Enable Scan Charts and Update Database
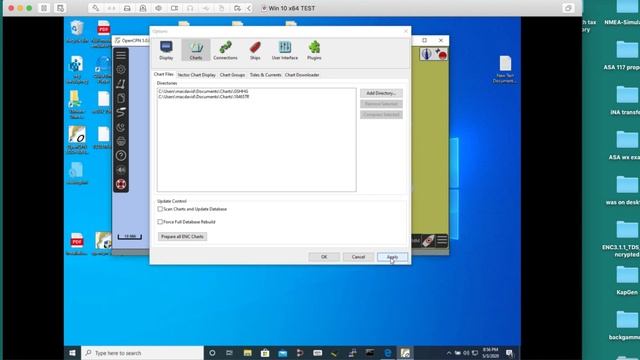Screen dimensions: 640x360 [x=160, y=209]
